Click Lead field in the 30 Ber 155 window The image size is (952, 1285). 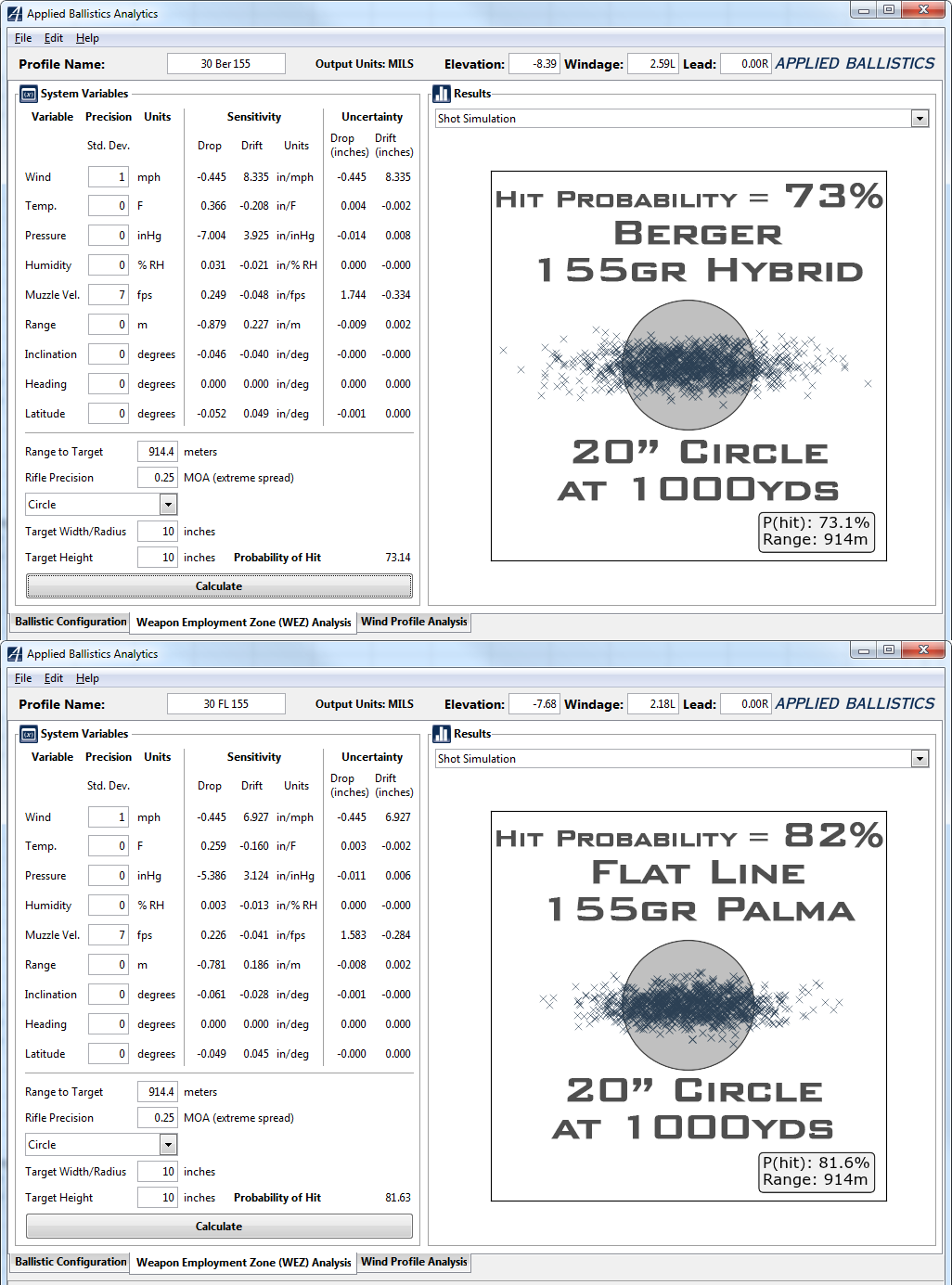(x=746, y=64)
